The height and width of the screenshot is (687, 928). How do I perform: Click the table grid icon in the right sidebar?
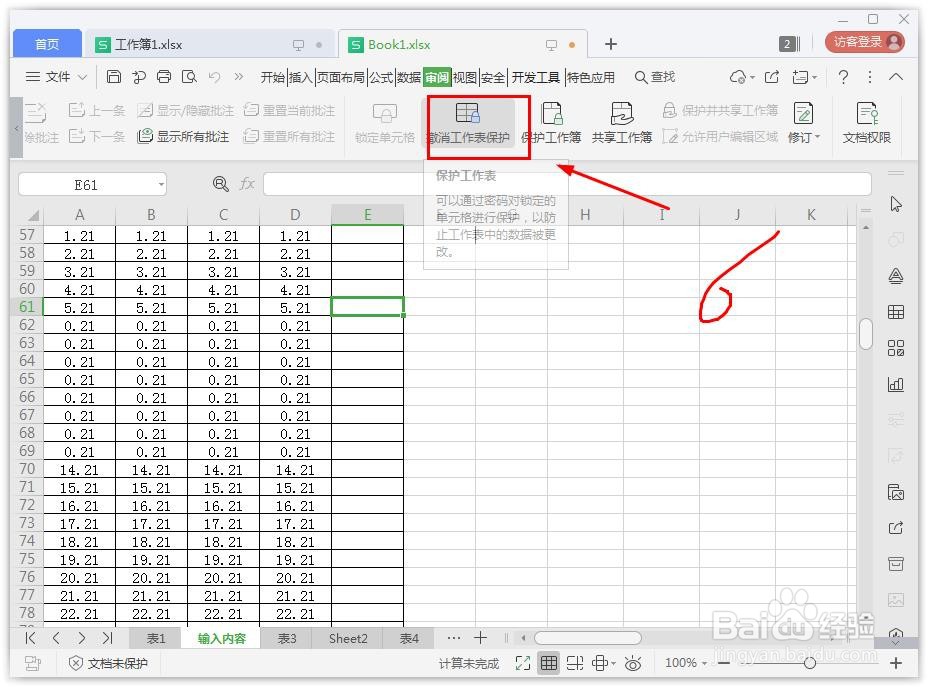point(895,311)
